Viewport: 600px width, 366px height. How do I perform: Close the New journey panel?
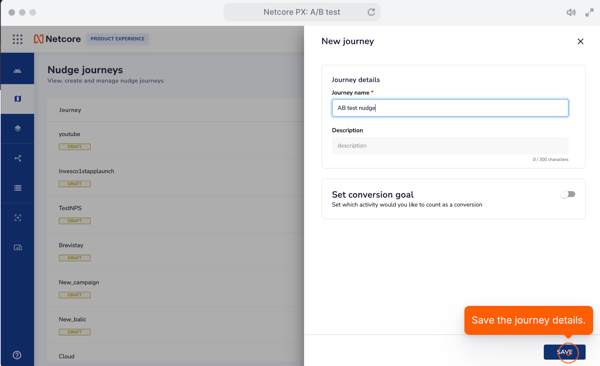pyautogui.click(x=580, y=41)
